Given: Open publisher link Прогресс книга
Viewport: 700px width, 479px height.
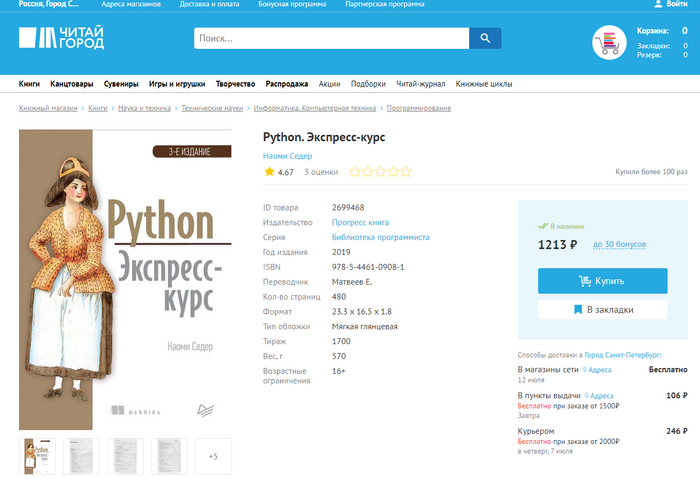Looking at the screenshot, I should click(360, 222).
